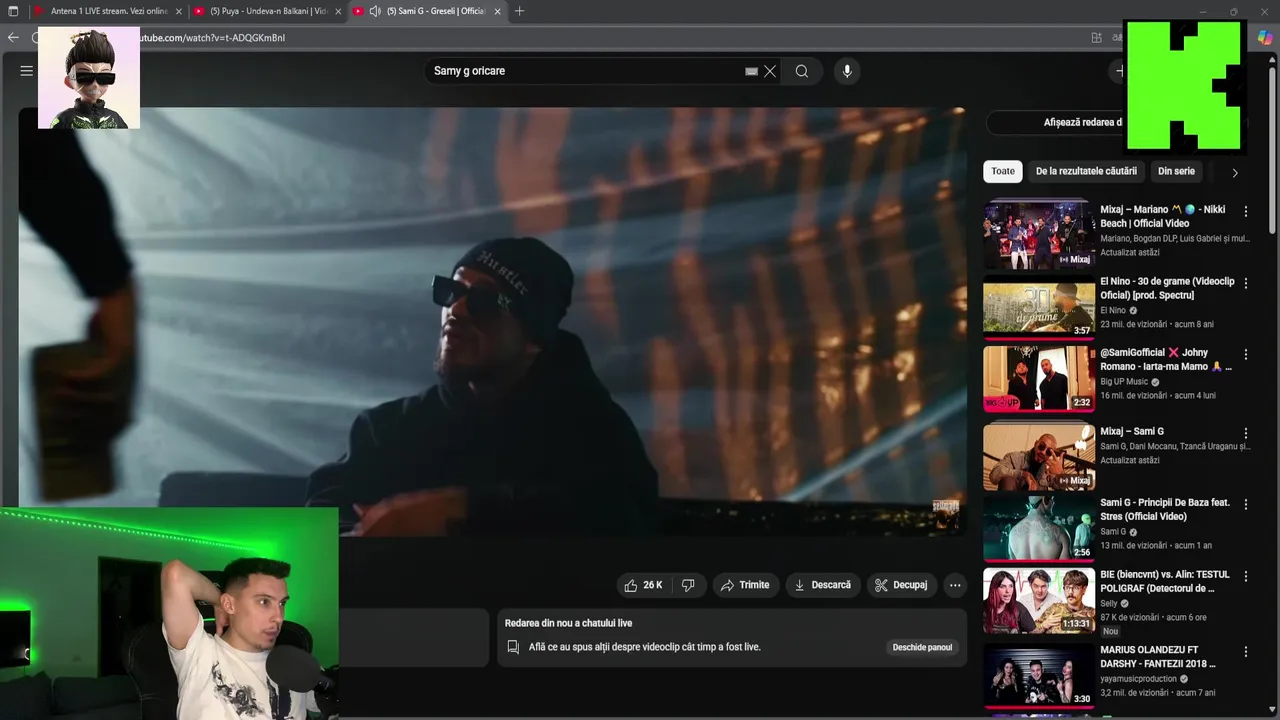Open more actions ellipsis under video

[955, 585]
